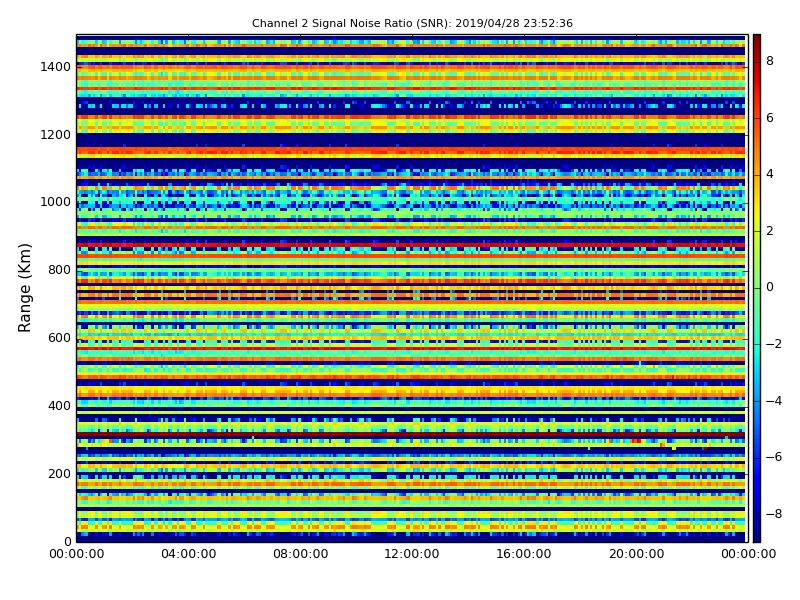Click the colorbar tick label 8
The image size is (800, 600).
[770, 61]
